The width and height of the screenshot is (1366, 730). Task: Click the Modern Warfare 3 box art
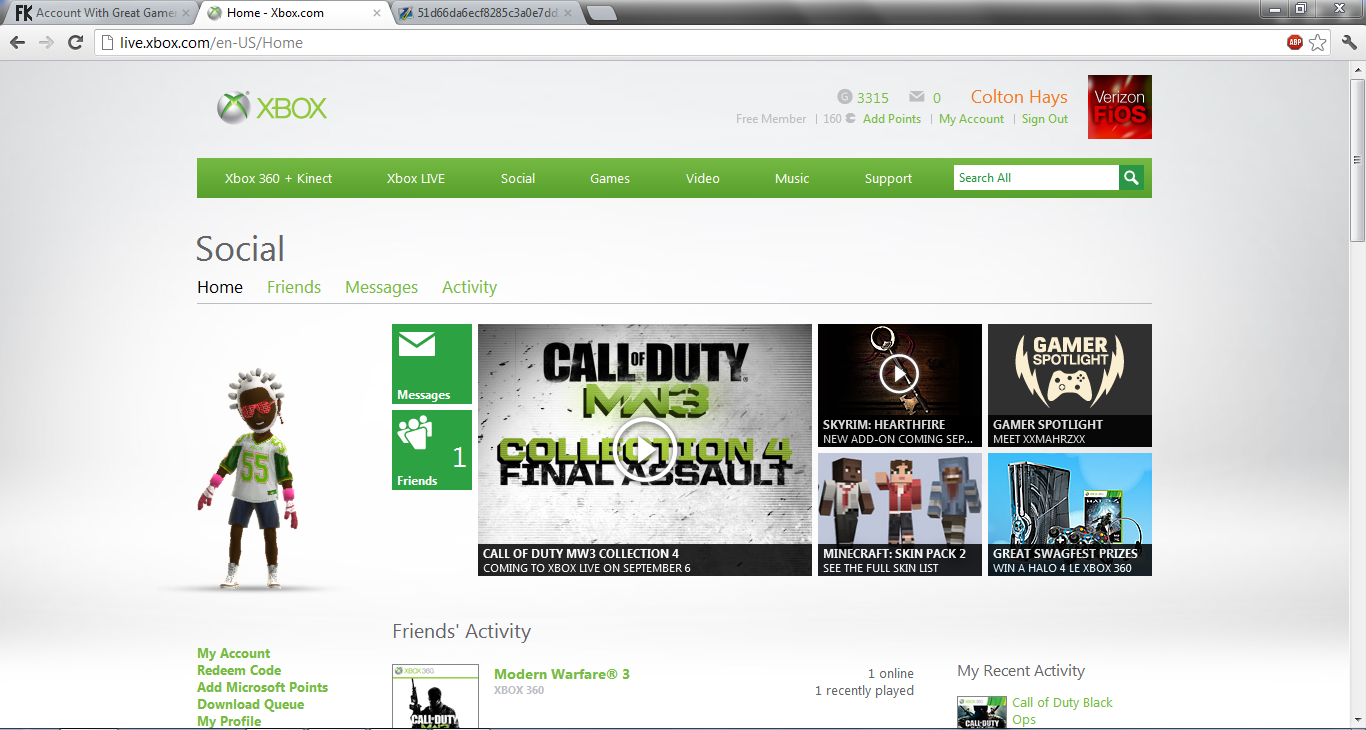435,697
